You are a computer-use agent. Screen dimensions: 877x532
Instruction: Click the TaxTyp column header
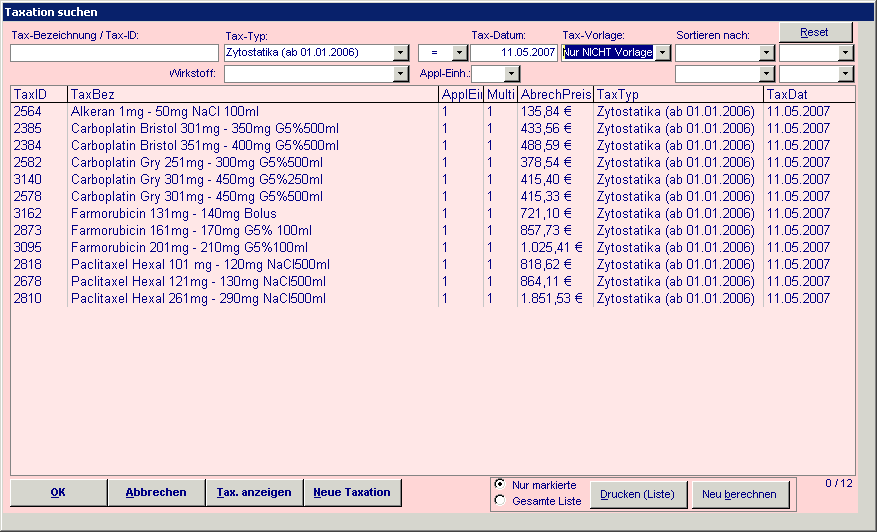678,94
